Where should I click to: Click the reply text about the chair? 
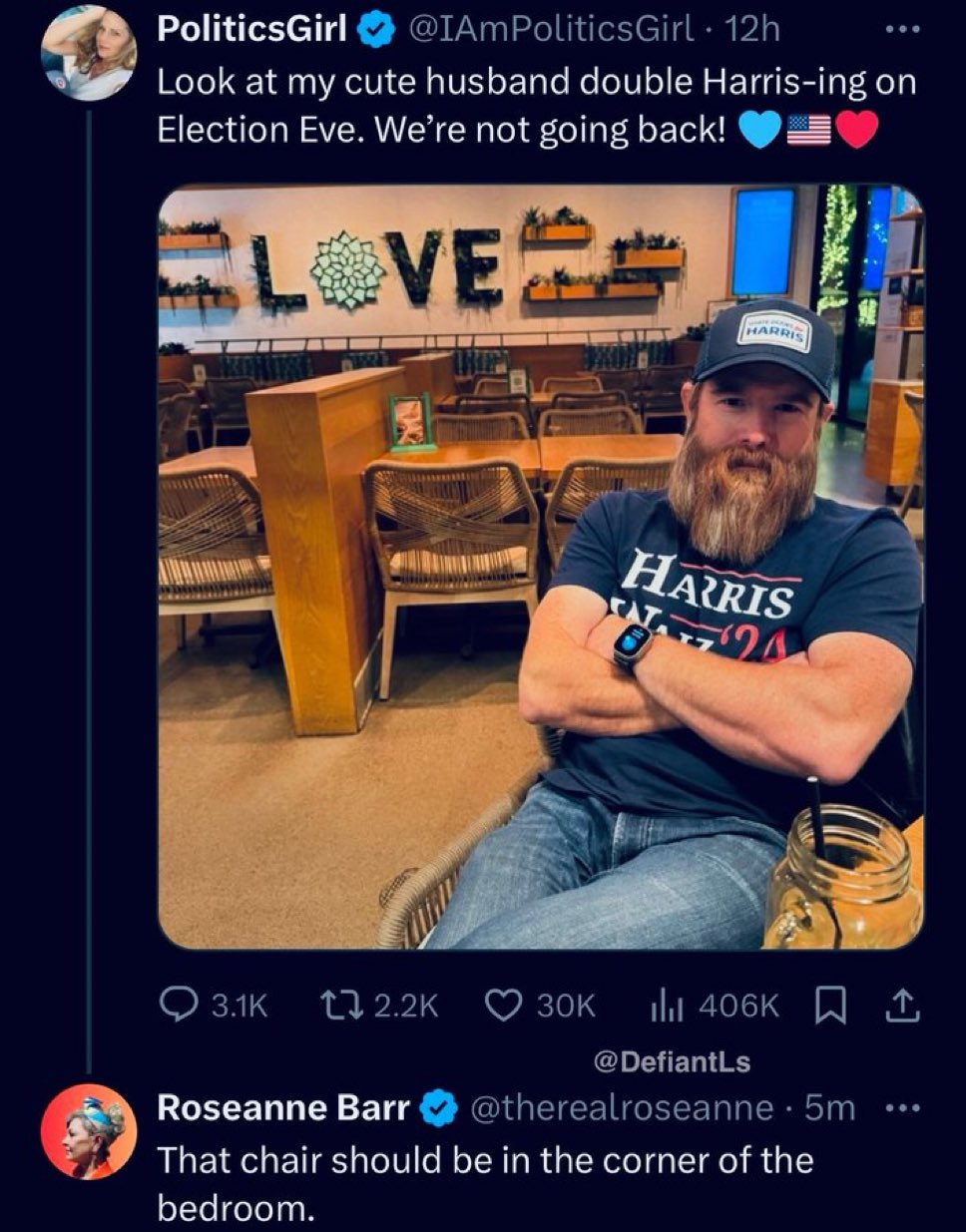(x=485, y=1184)
